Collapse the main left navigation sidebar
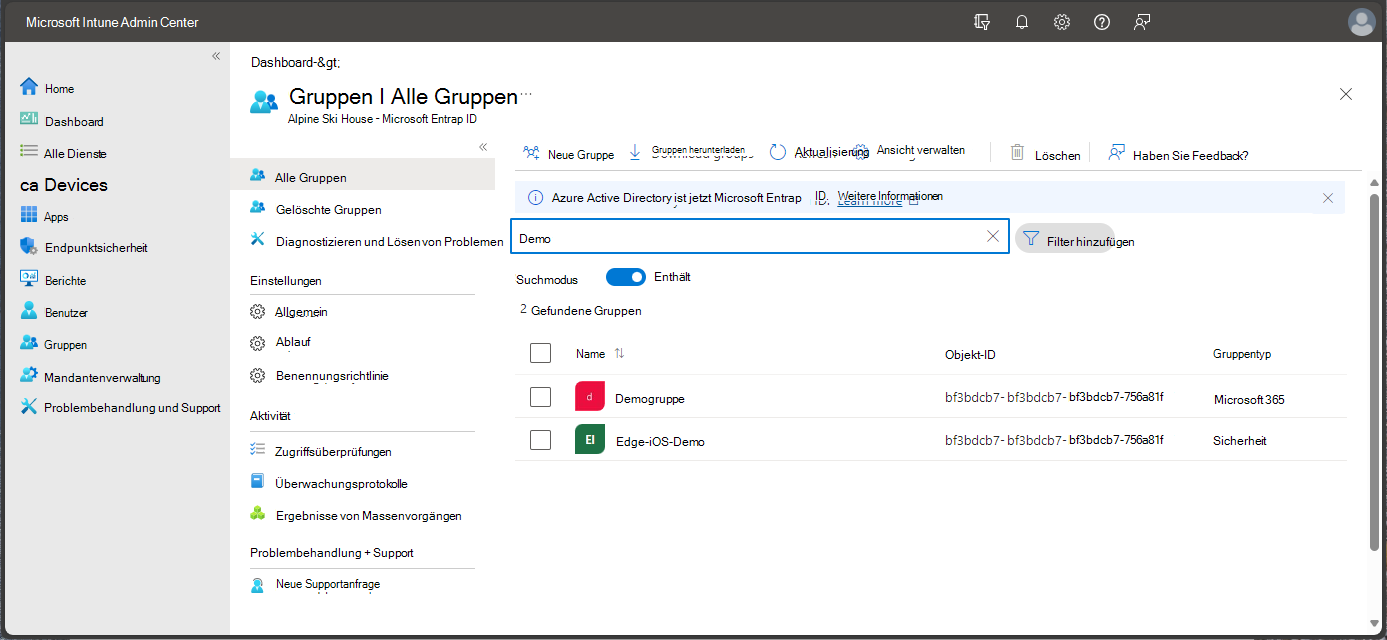Screen dimensions: 1387x640 [215, 56]
